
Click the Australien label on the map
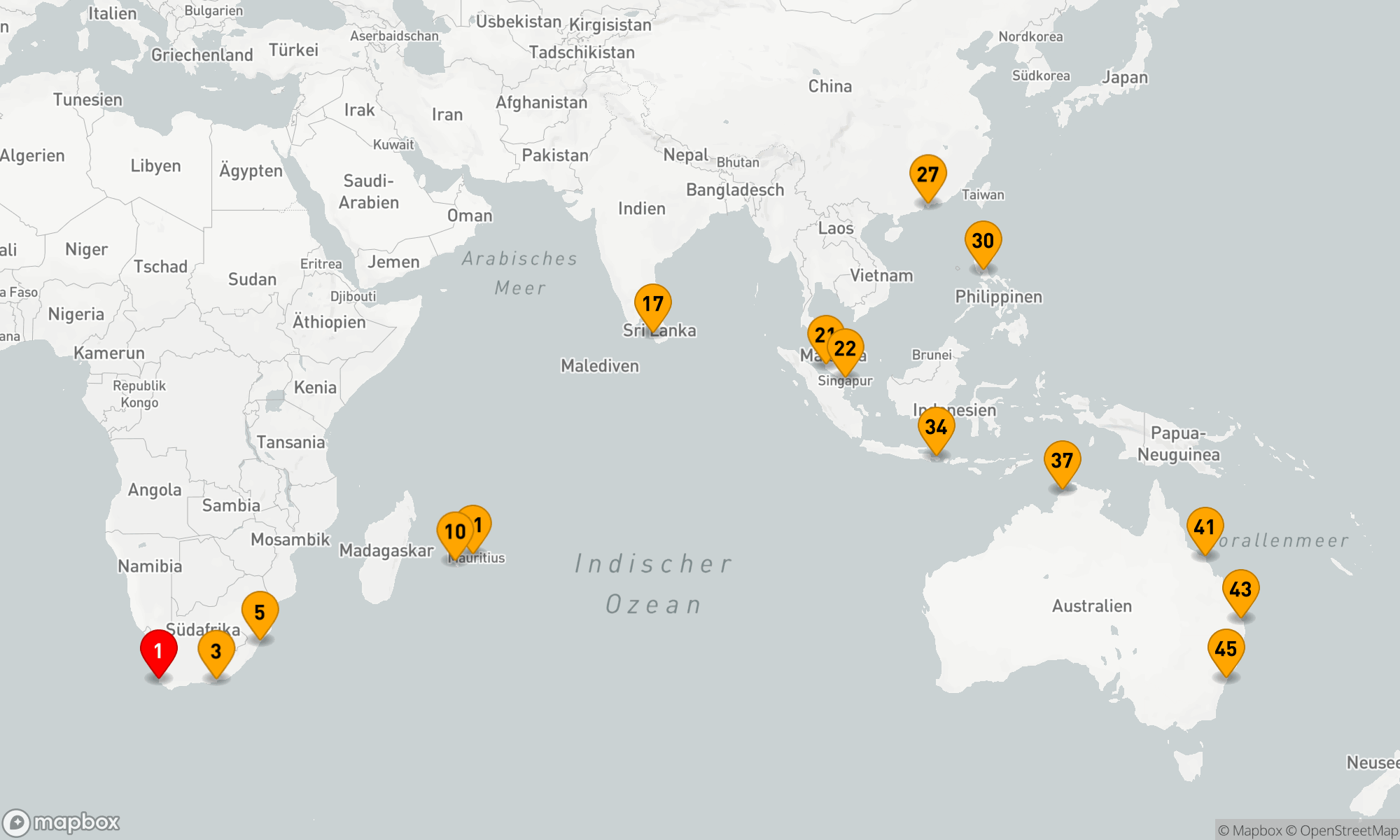coord(1091,606)
